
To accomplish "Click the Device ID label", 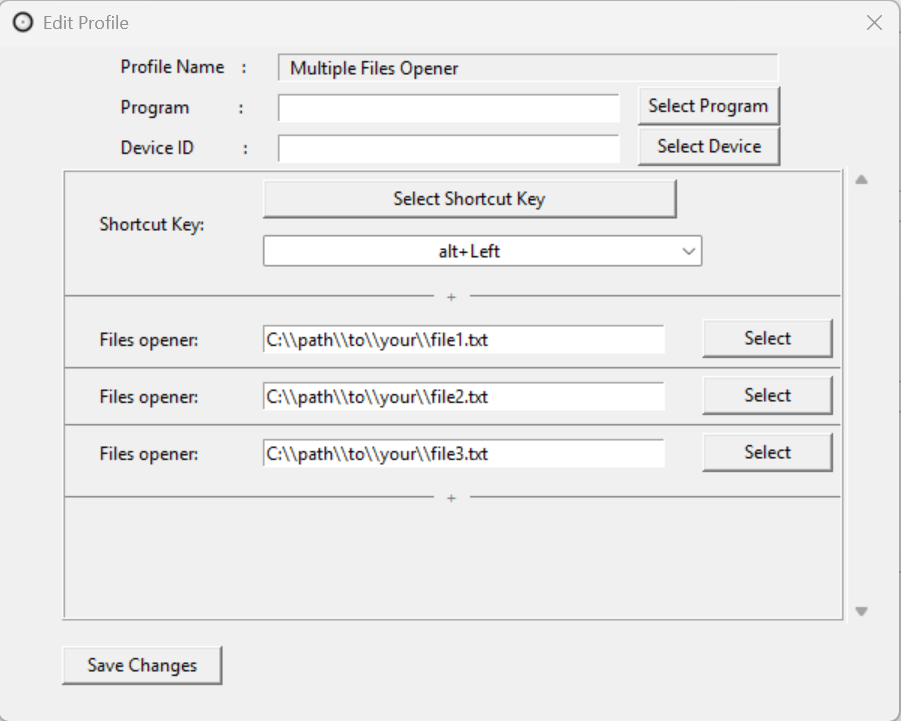I will (x=157, y=148).
